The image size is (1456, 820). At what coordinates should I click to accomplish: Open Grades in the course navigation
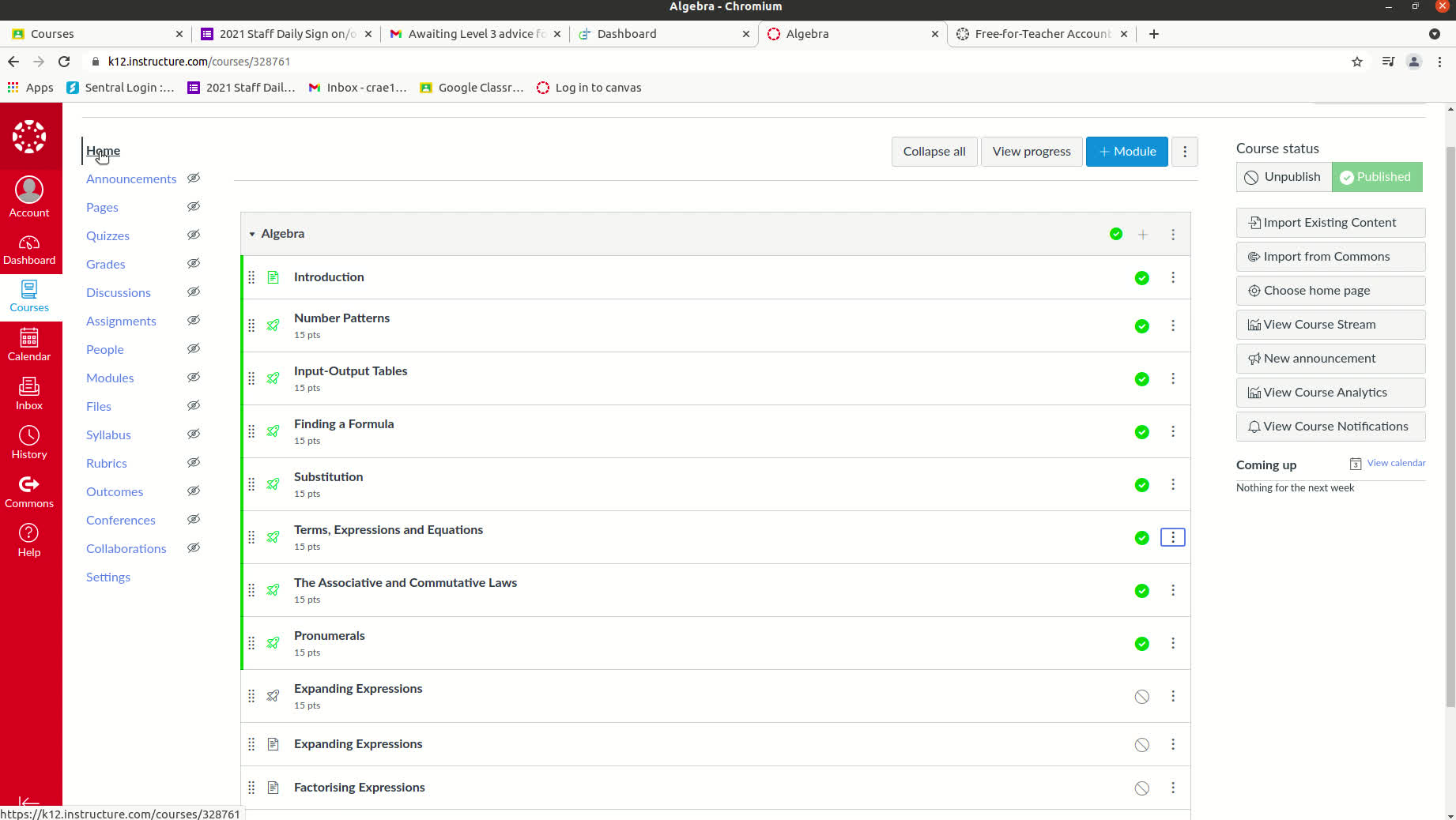pyautogui.click(x=106, y=264)
